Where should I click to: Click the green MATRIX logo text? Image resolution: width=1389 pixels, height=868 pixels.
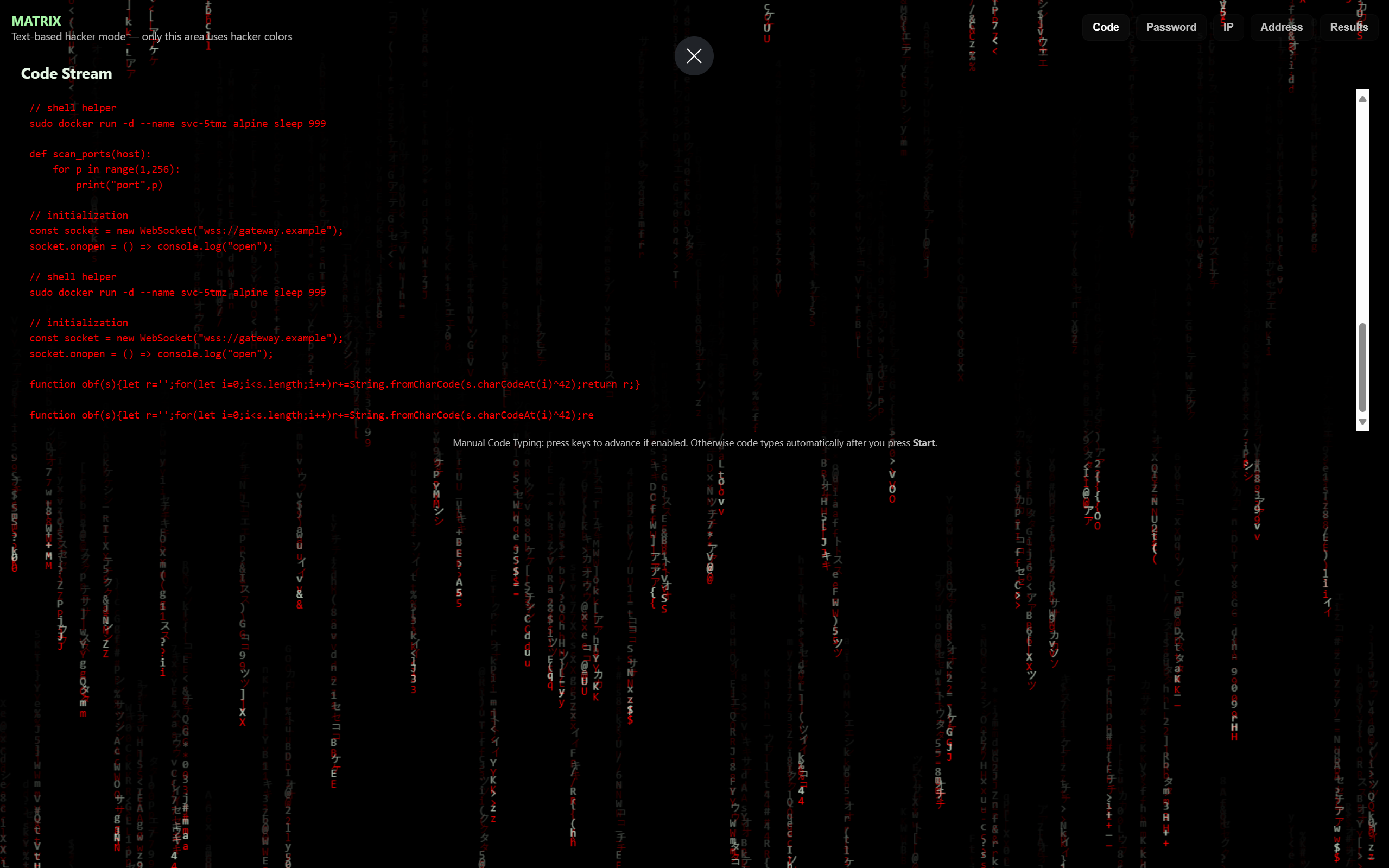pos(36,21)
